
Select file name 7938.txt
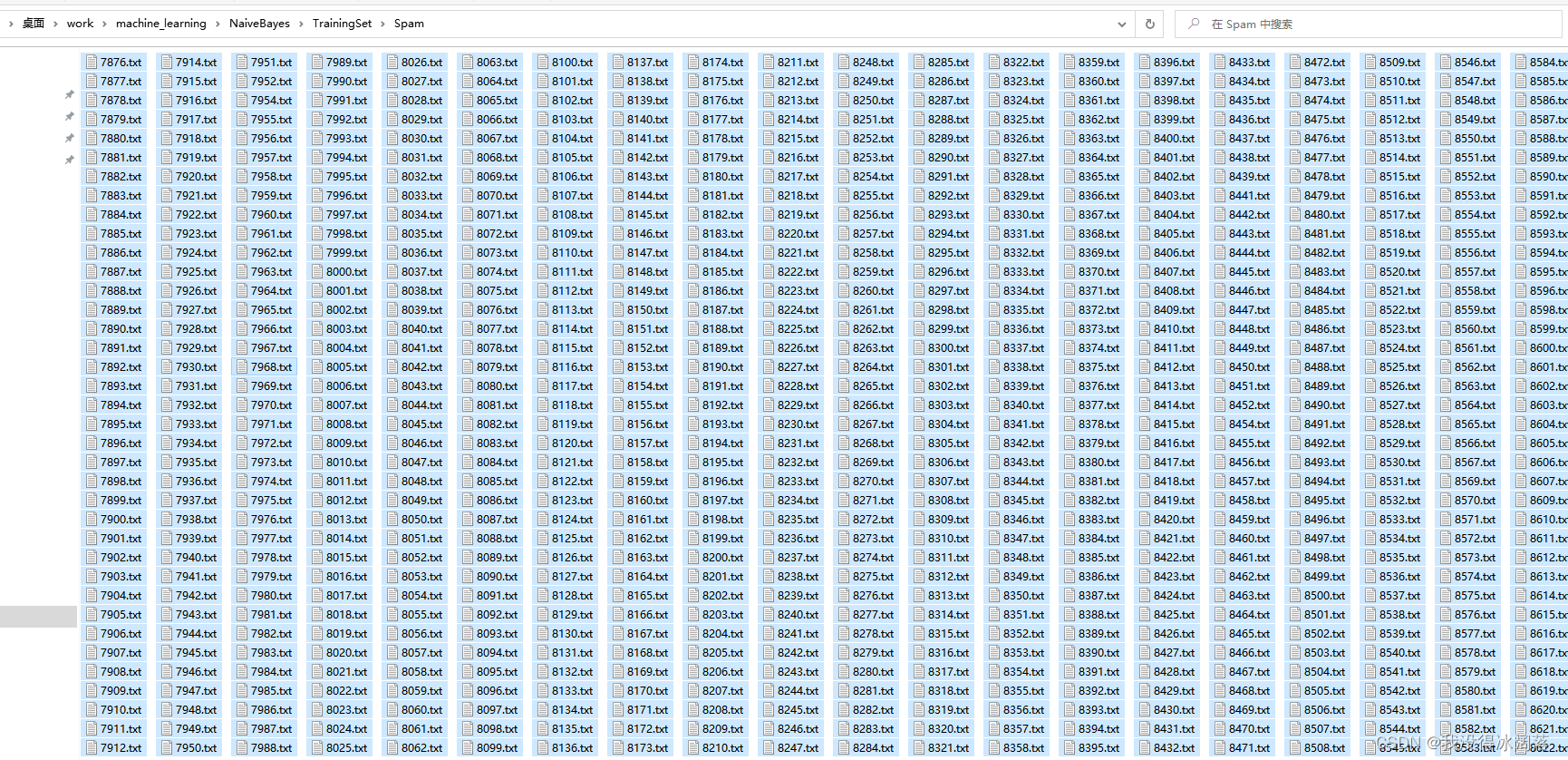[x=197, y=520]
